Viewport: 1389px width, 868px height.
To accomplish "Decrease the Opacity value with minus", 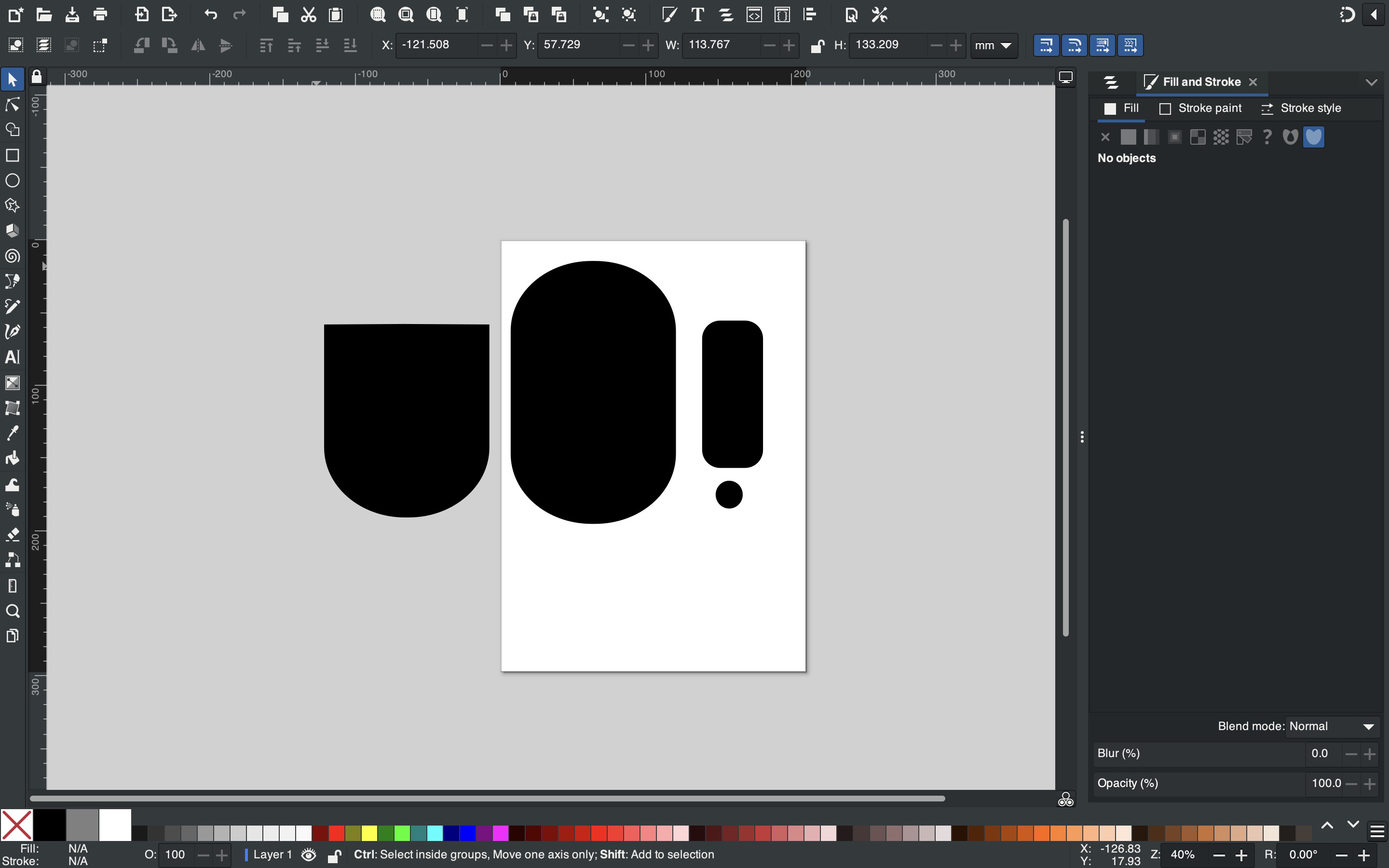I will coord(1351,784).
